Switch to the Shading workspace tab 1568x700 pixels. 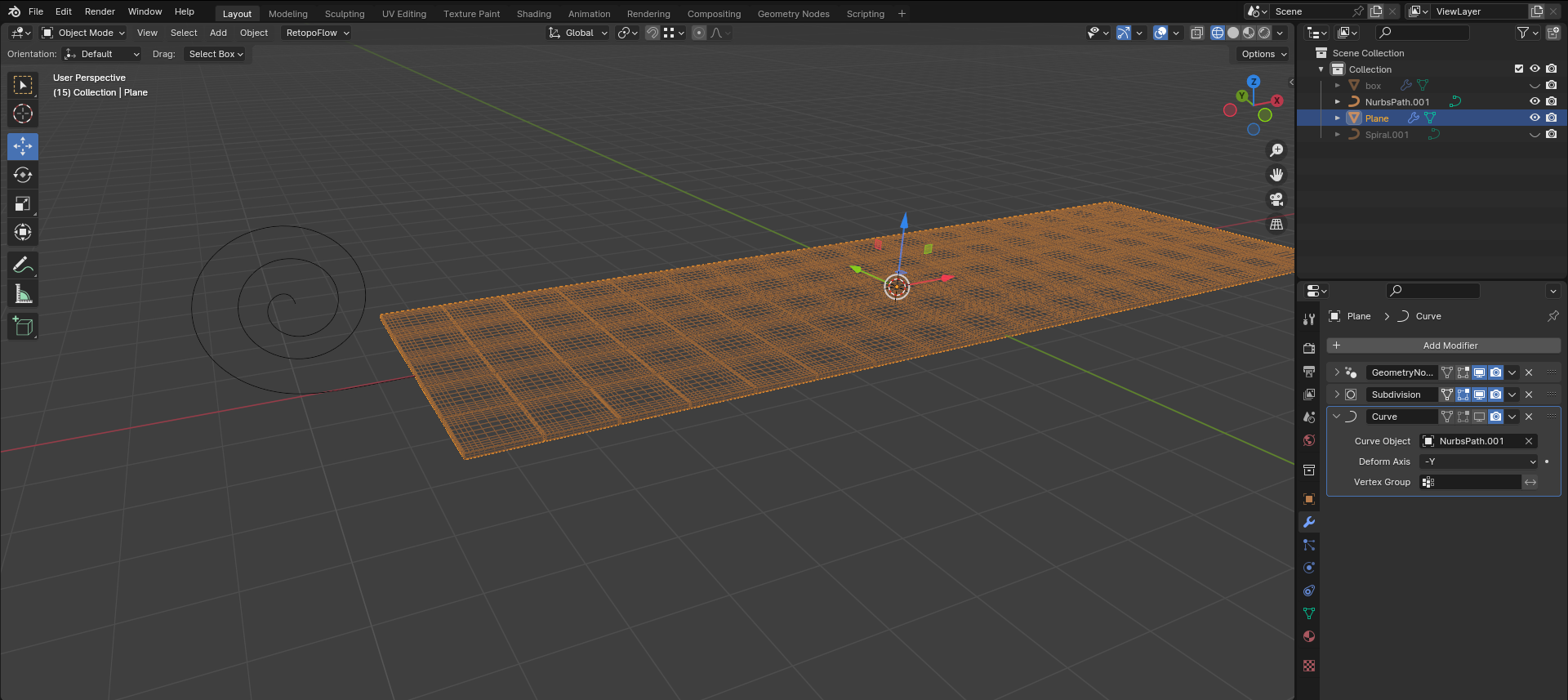(534, 14)
